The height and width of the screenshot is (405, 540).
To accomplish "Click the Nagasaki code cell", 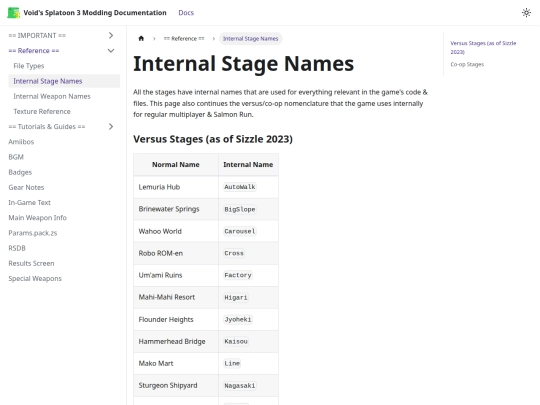I will click(240, 385).
